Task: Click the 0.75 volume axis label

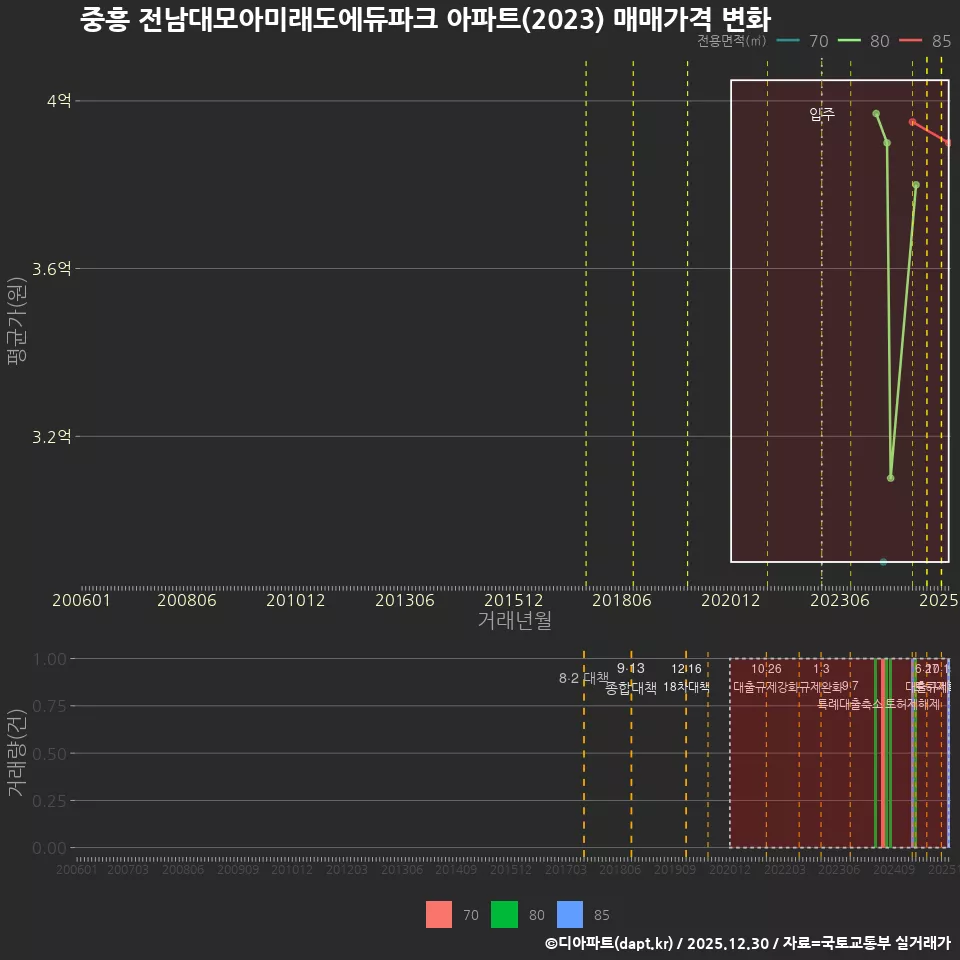Action: click(49, 706)
